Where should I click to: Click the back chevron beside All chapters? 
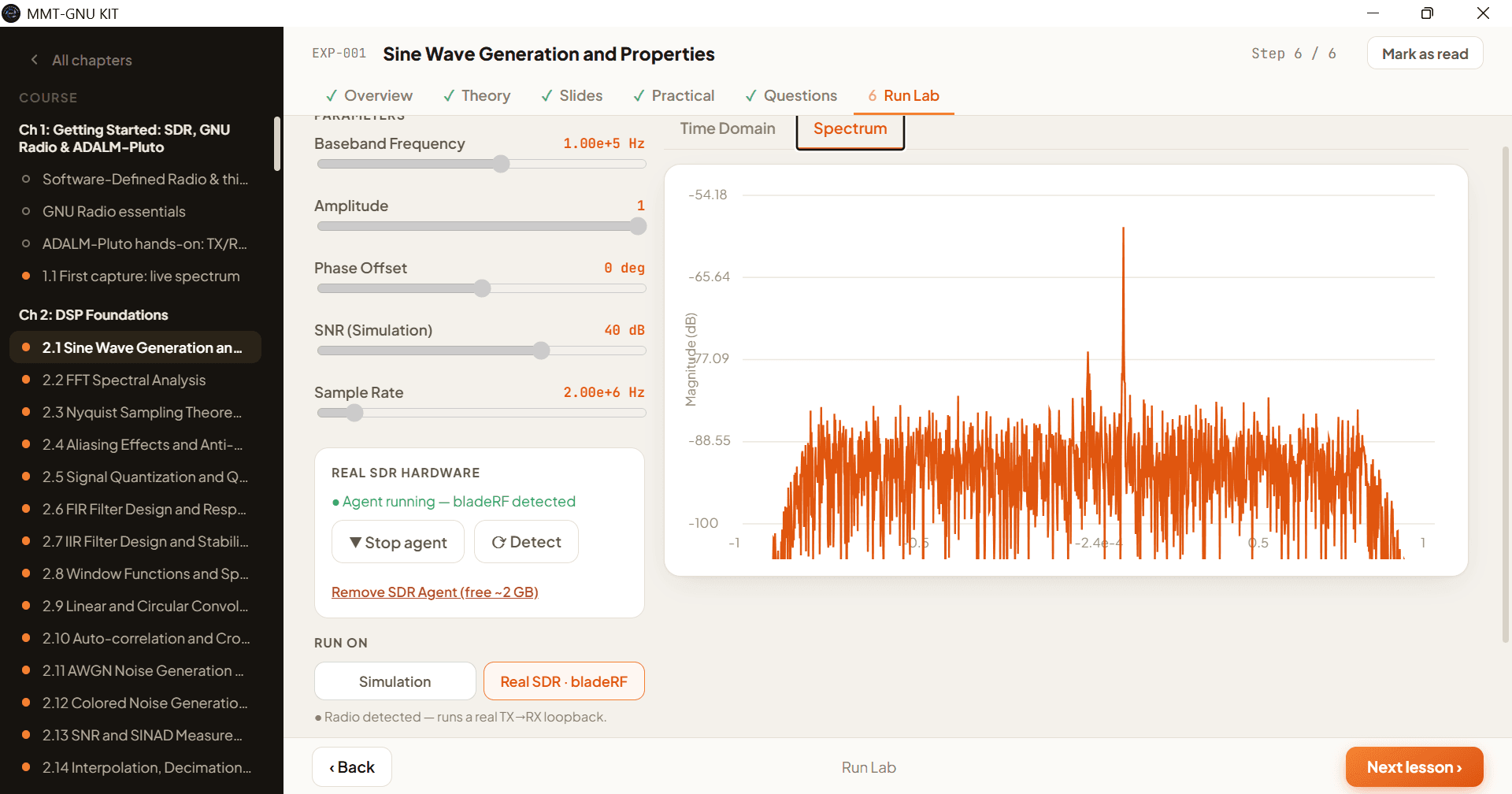point(34,60)
